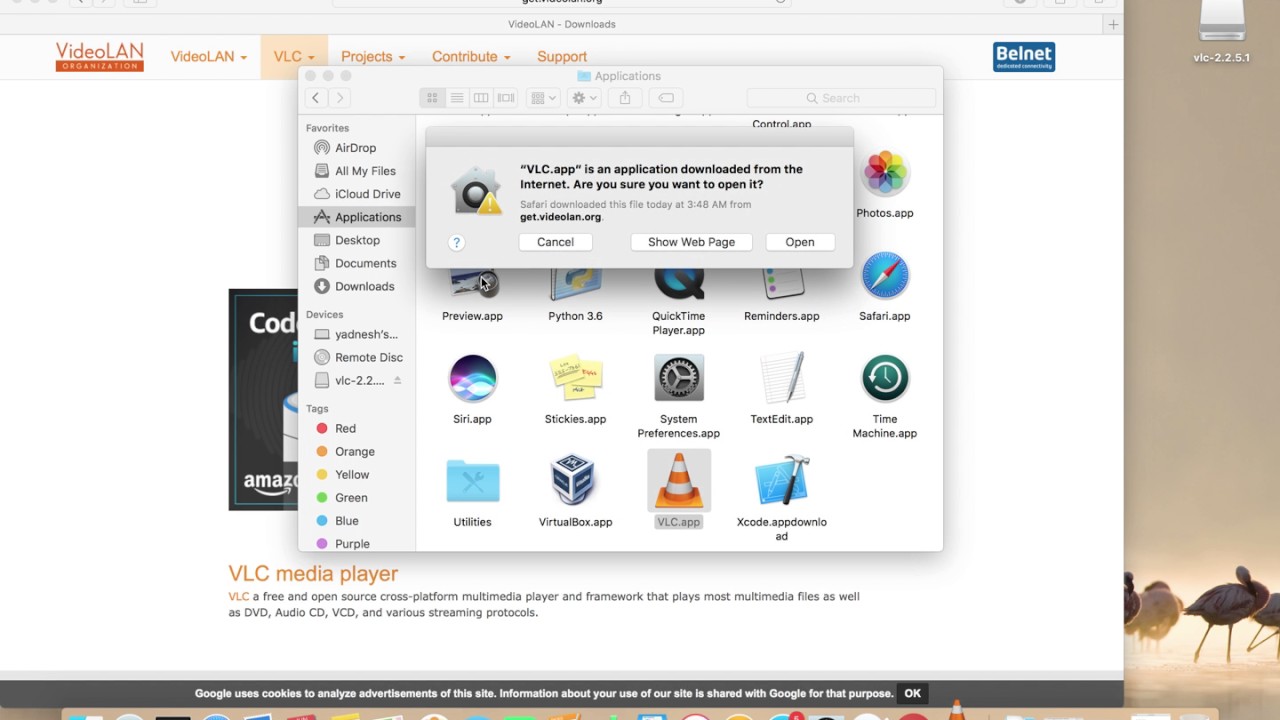Switch Finder to icon view

[432, 98]
